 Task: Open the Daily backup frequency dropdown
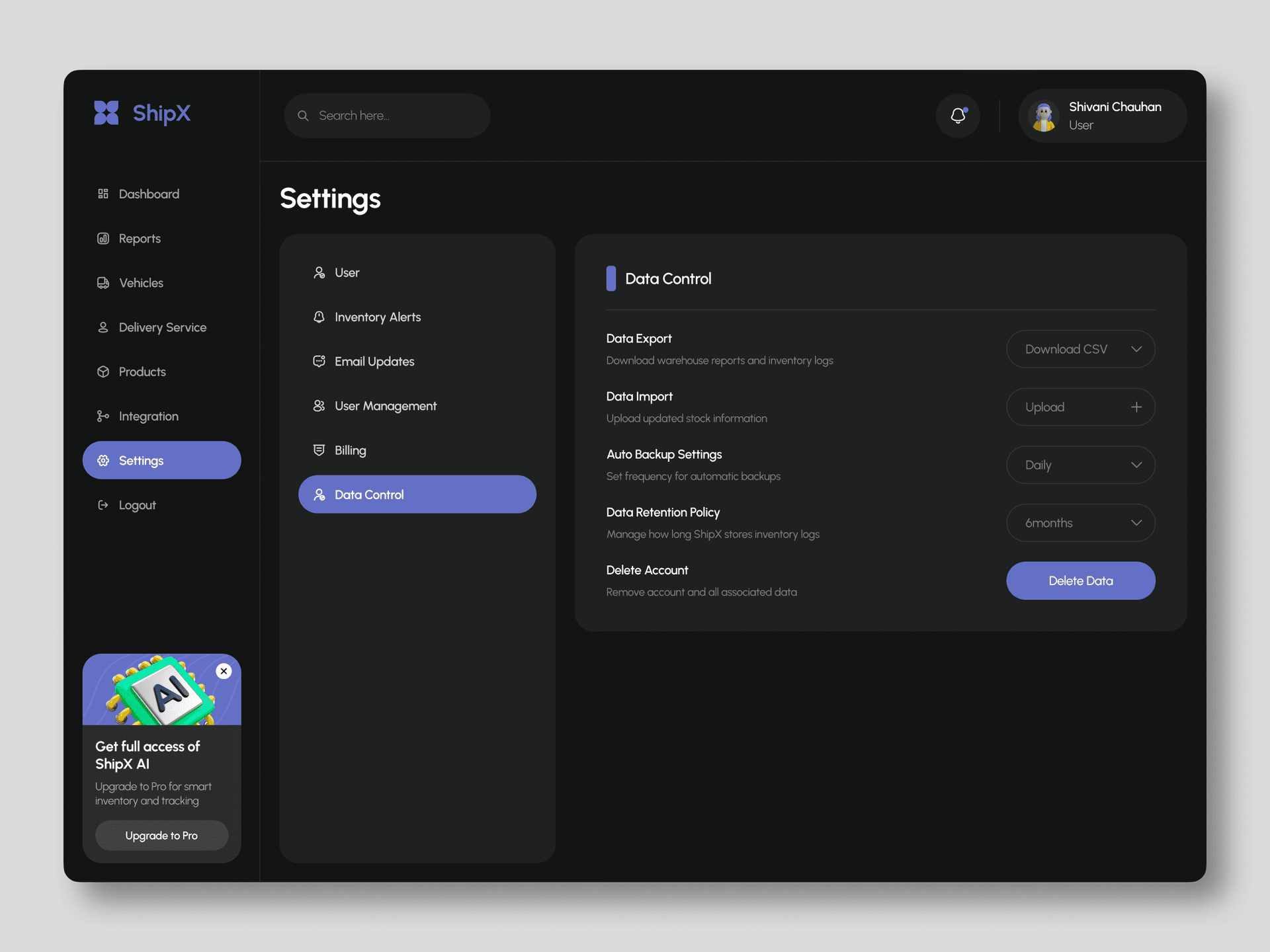pyautogui.click(x=1081, y=465)
